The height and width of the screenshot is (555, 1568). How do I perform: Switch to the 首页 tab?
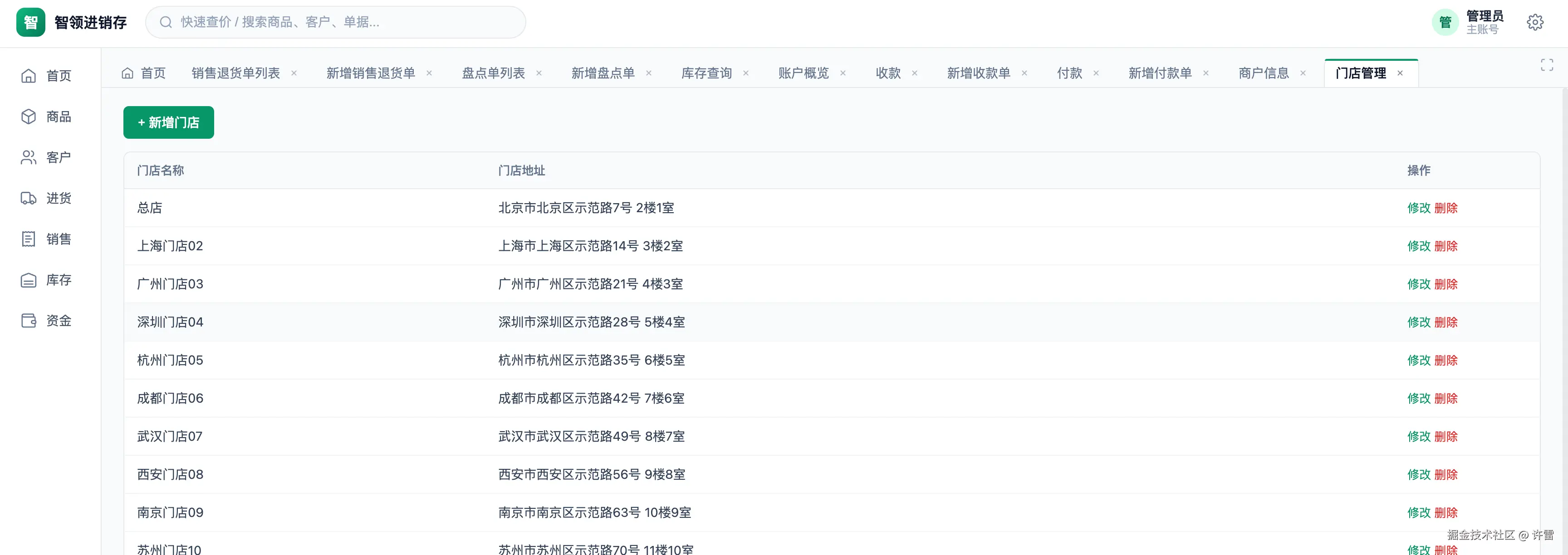[x=144, y=73]
